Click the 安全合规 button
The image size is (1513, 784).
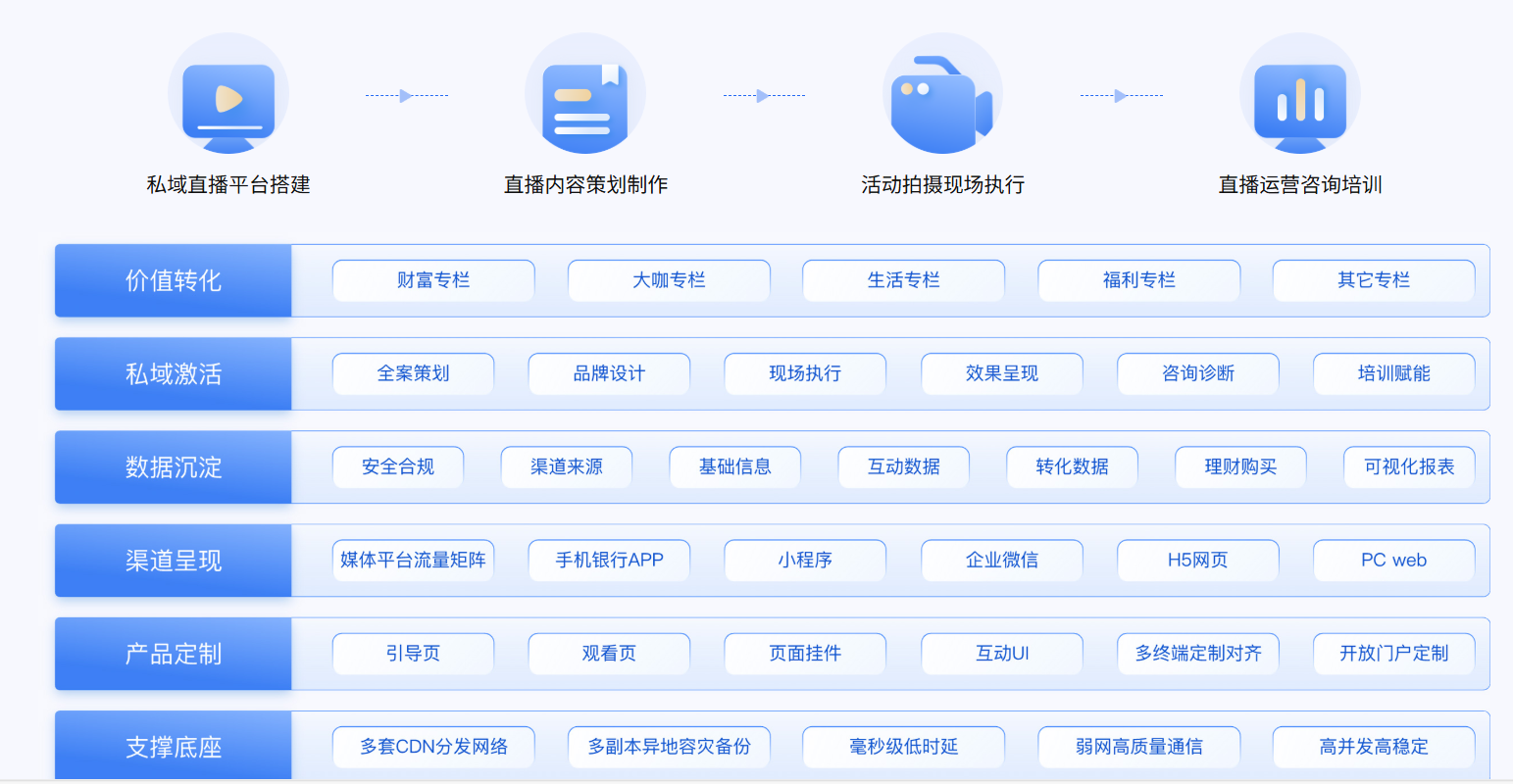tap(398, 467)
